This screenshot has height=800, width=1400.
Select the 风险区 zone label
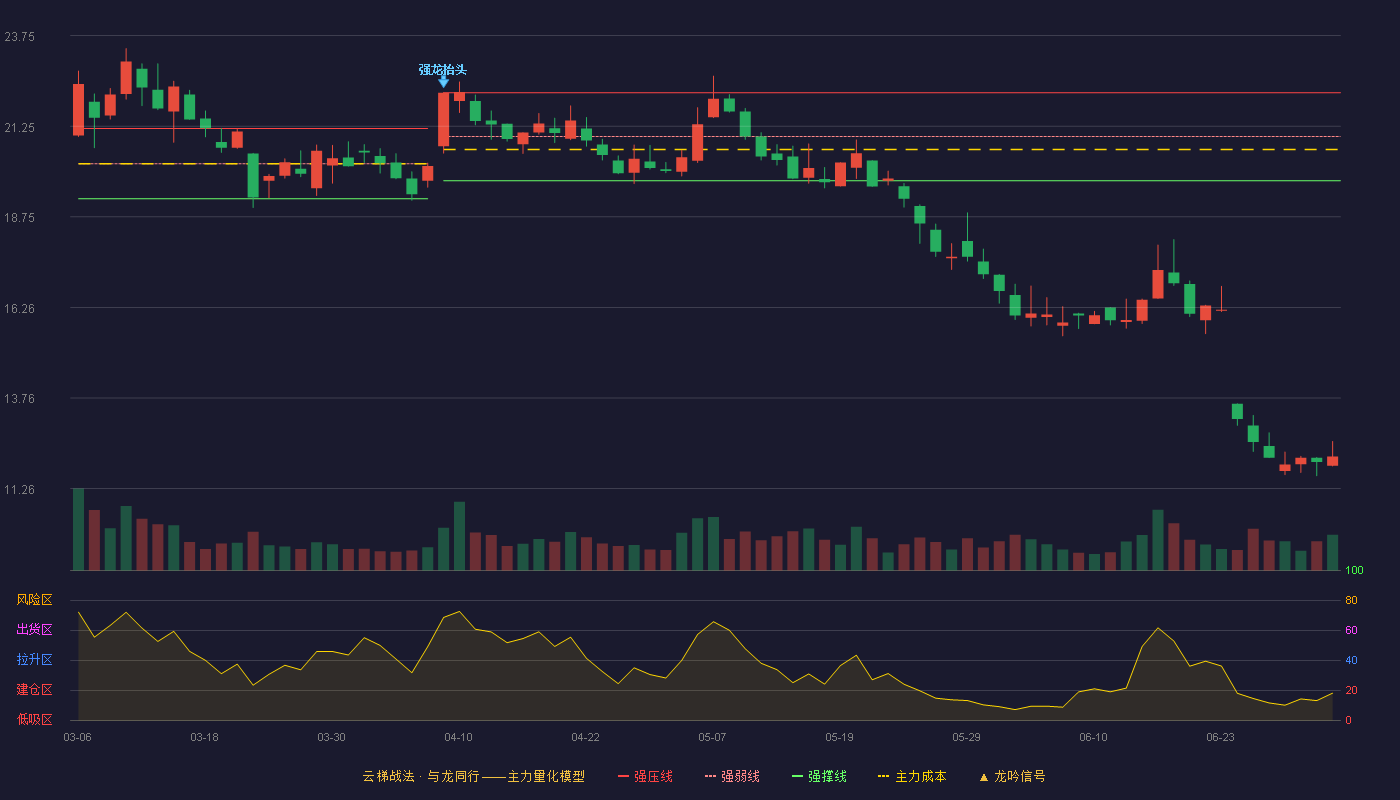coord(34,600)
